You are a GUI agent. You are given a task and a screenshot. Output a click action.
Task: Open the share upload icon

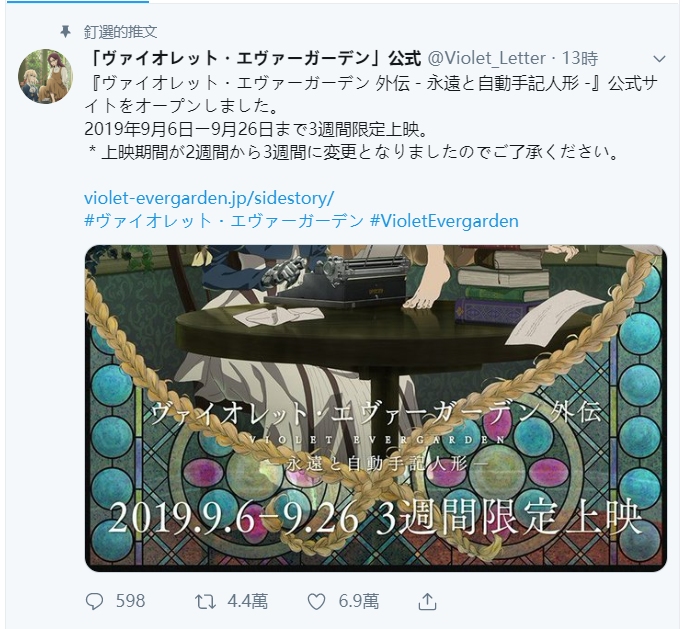(427, 601)
